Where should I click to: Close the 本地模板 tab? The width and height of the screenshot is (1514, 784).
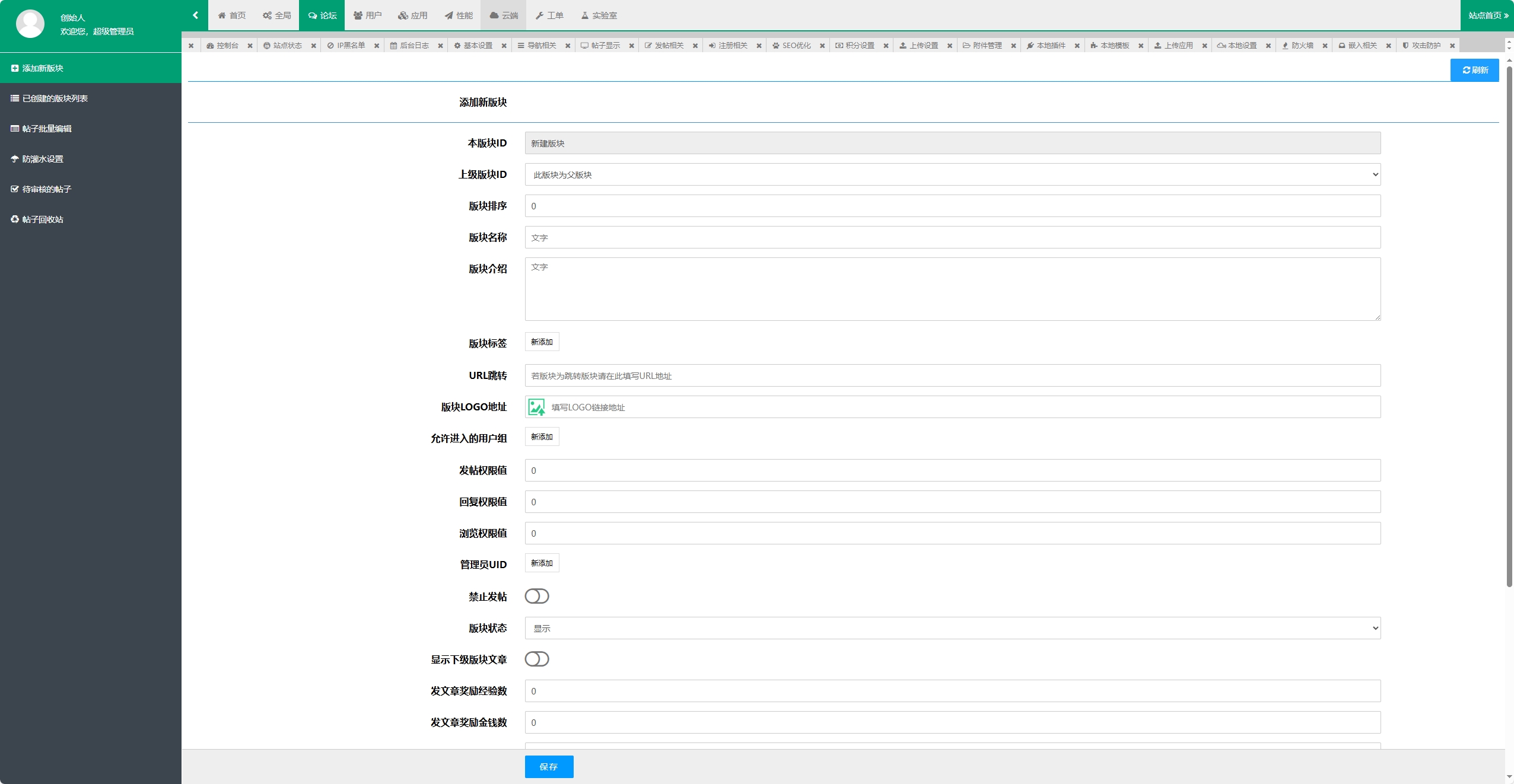point(1141,46)
